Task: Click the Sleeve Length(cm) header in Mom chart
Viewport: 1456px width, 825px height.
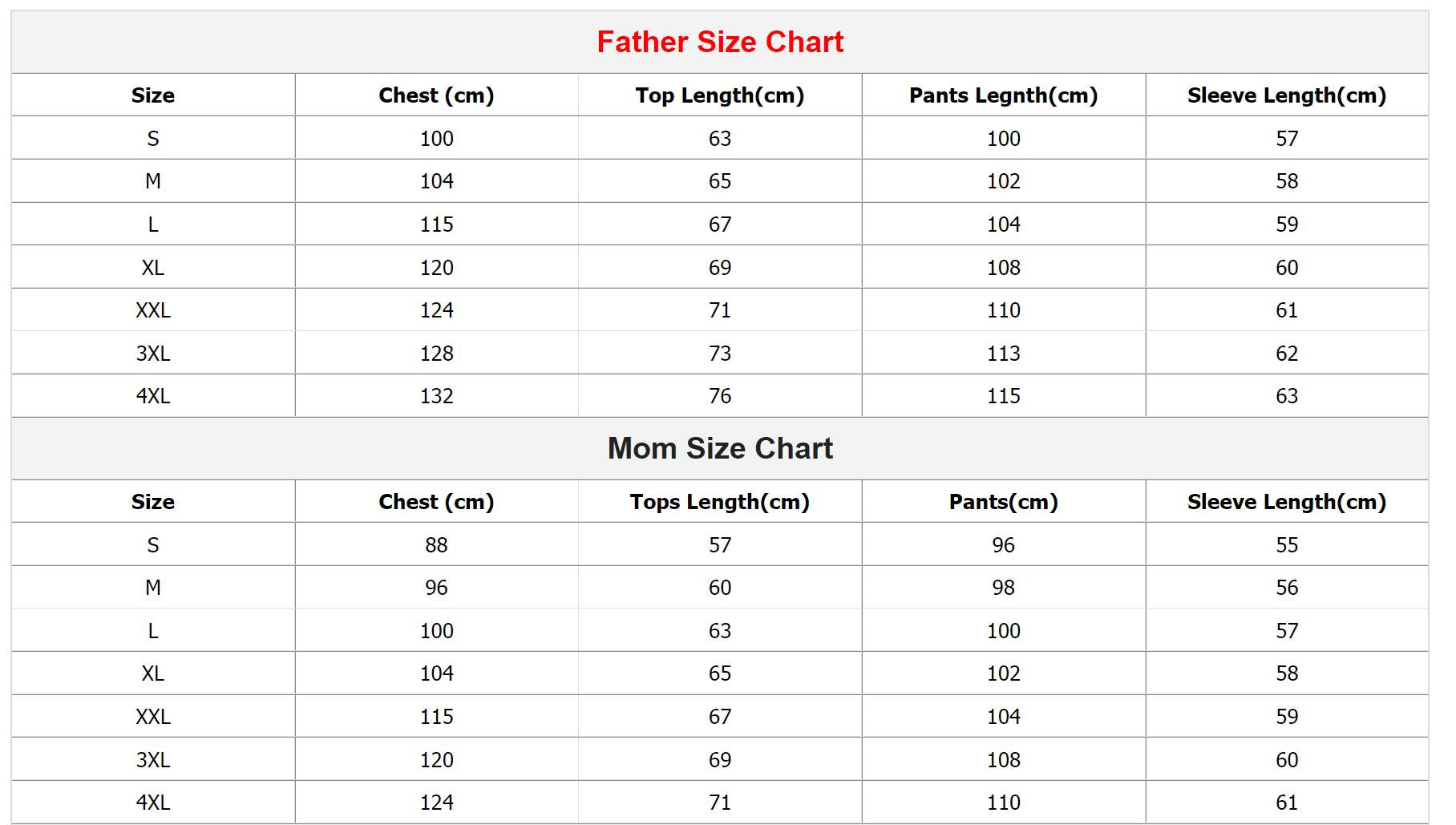Action: coord(1286,502)
